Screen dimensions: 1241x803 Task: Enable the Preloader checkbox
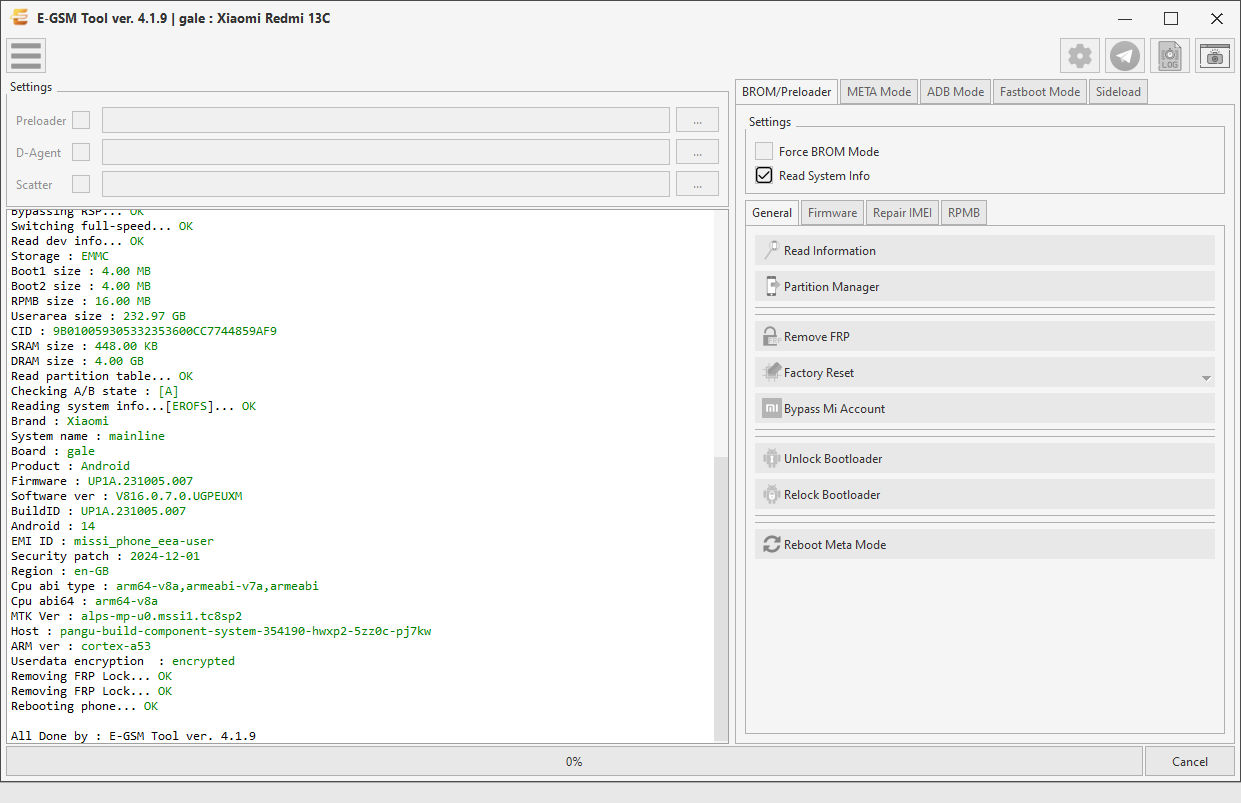point(81,120)
